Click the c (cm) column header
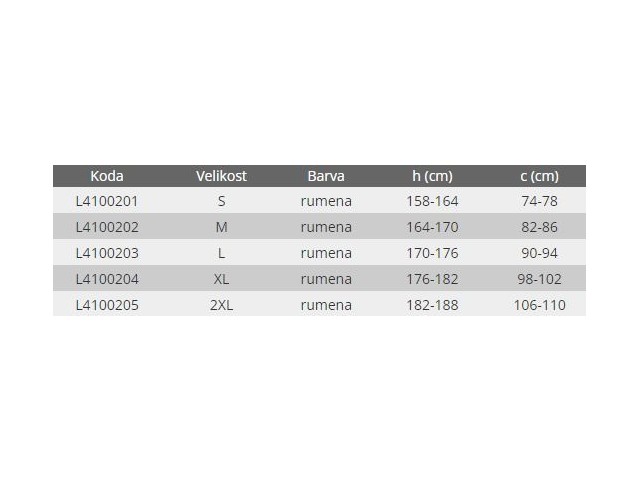 tap(539, 176)
